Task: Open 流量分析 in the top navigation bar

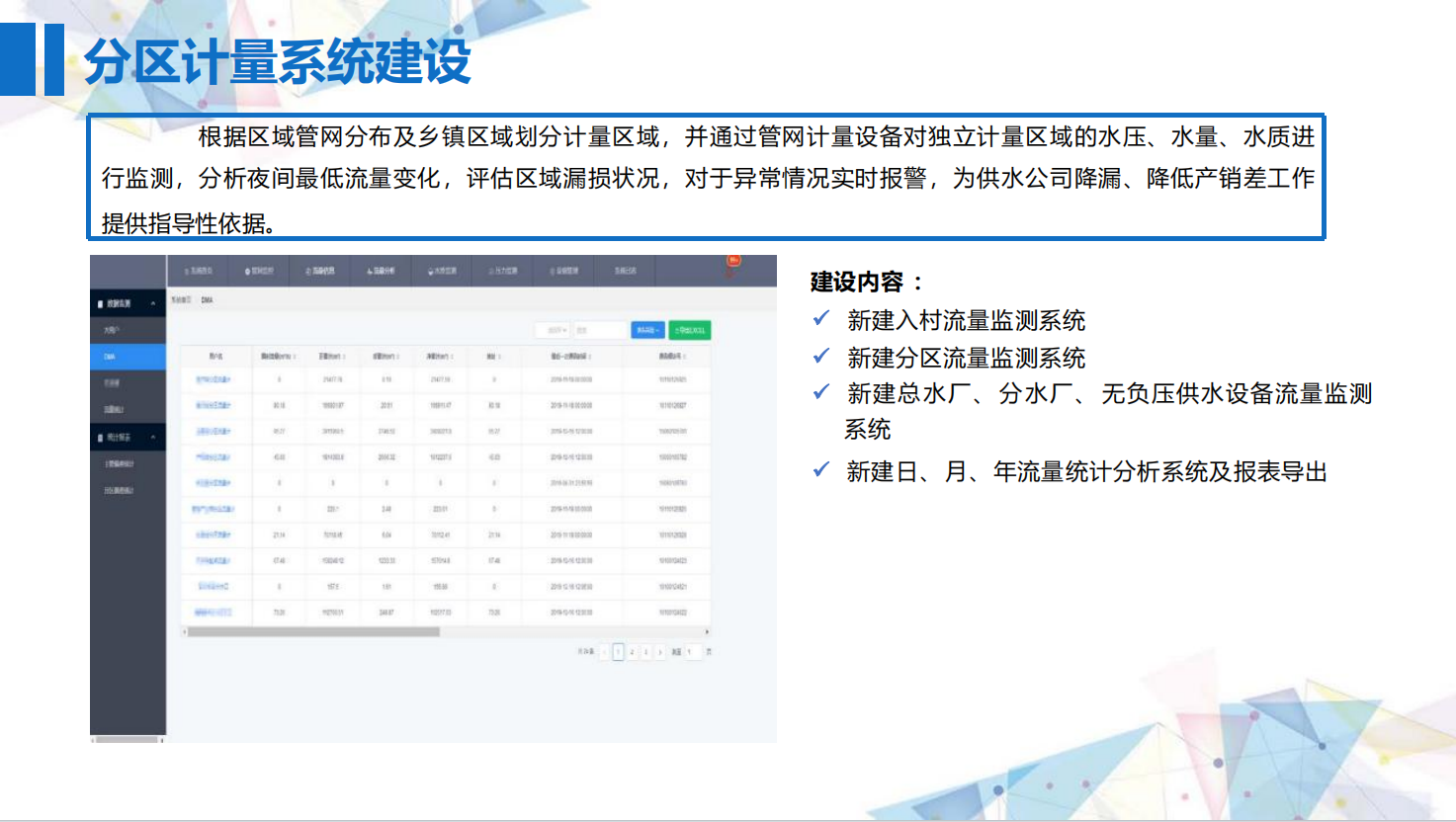Action: [381, 271]
